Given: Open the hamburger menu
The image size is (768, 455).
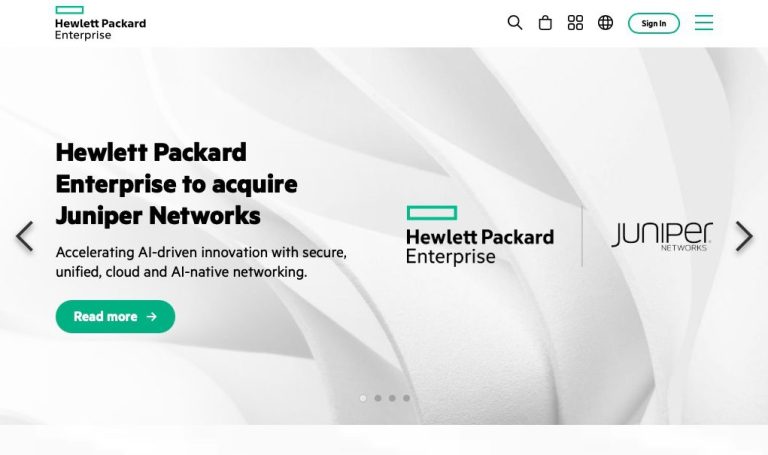Looking at the screenshot, I should (x=704, y=23).
